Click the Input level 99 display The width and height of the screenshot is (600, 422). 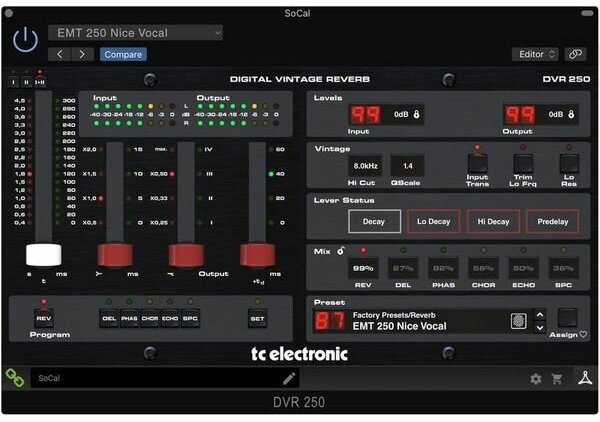pyautogui.click(x=365, y=114)
